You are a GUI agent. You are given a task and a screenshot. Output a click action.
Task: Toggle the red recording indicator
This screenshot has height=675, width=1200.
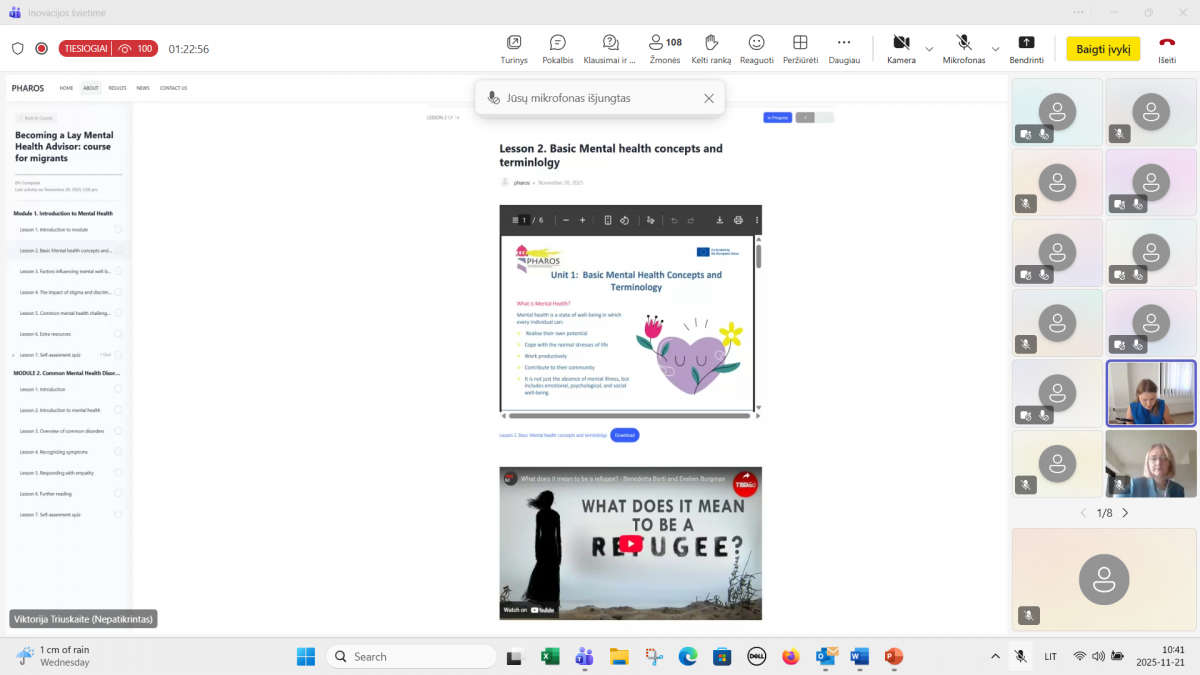(42, 48)
